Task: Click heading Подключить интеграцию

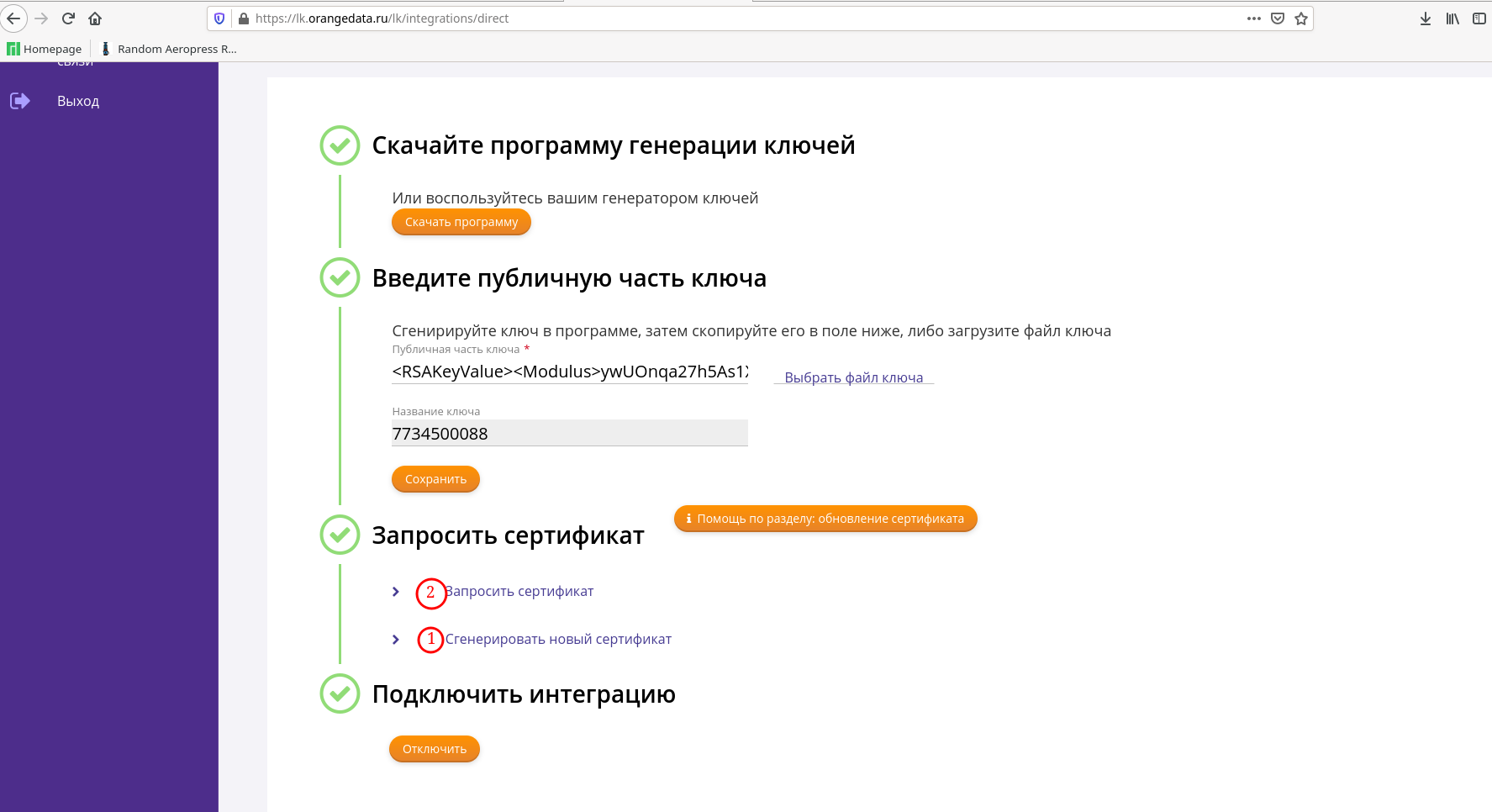Action: (524, 694)
